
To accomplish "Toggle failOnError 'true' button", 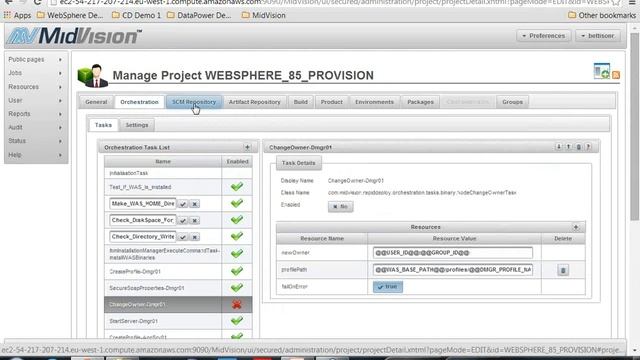I will coord(388,287).
